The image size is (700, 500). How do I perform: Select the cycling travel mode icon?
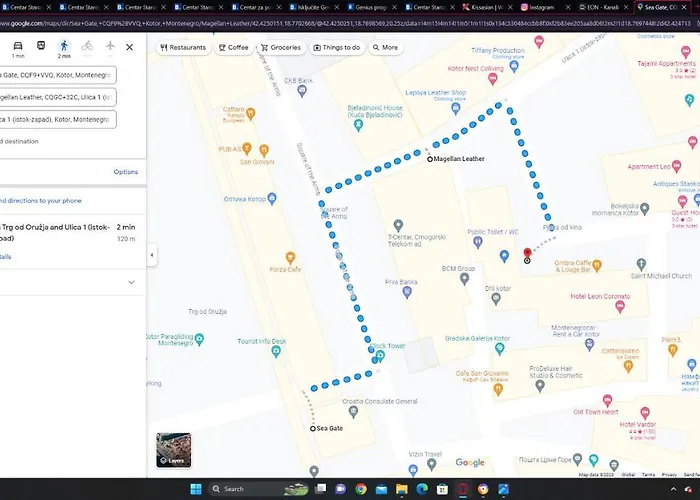click(88, 46)
